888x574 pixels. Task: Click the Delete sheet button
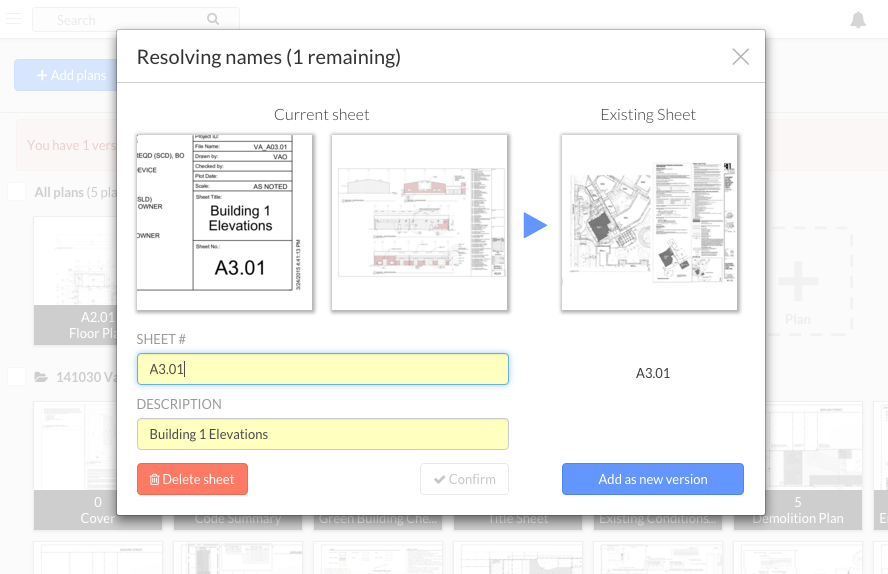coord(192,479)
